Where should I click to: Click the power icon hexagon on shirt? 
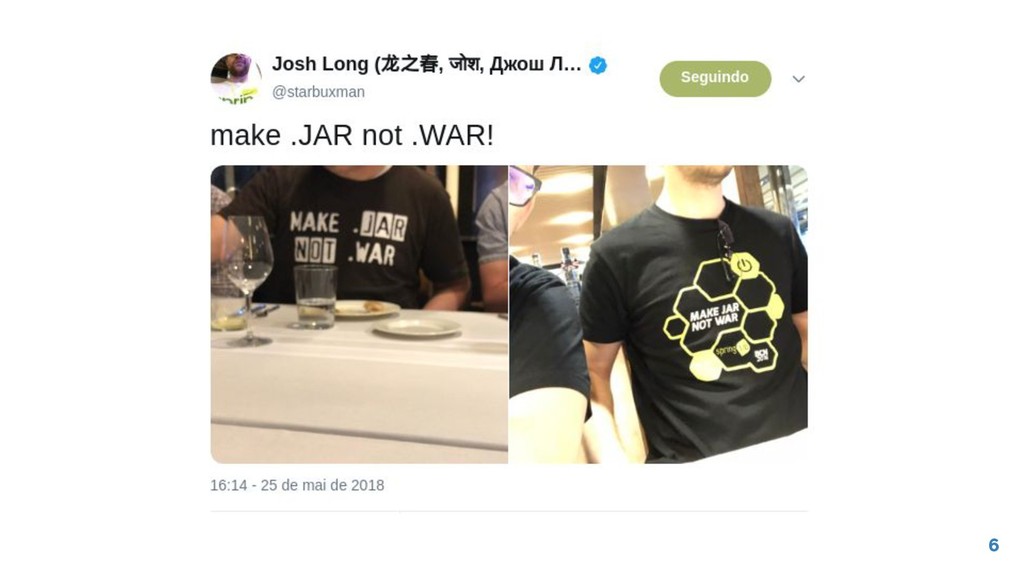point(744,264)
